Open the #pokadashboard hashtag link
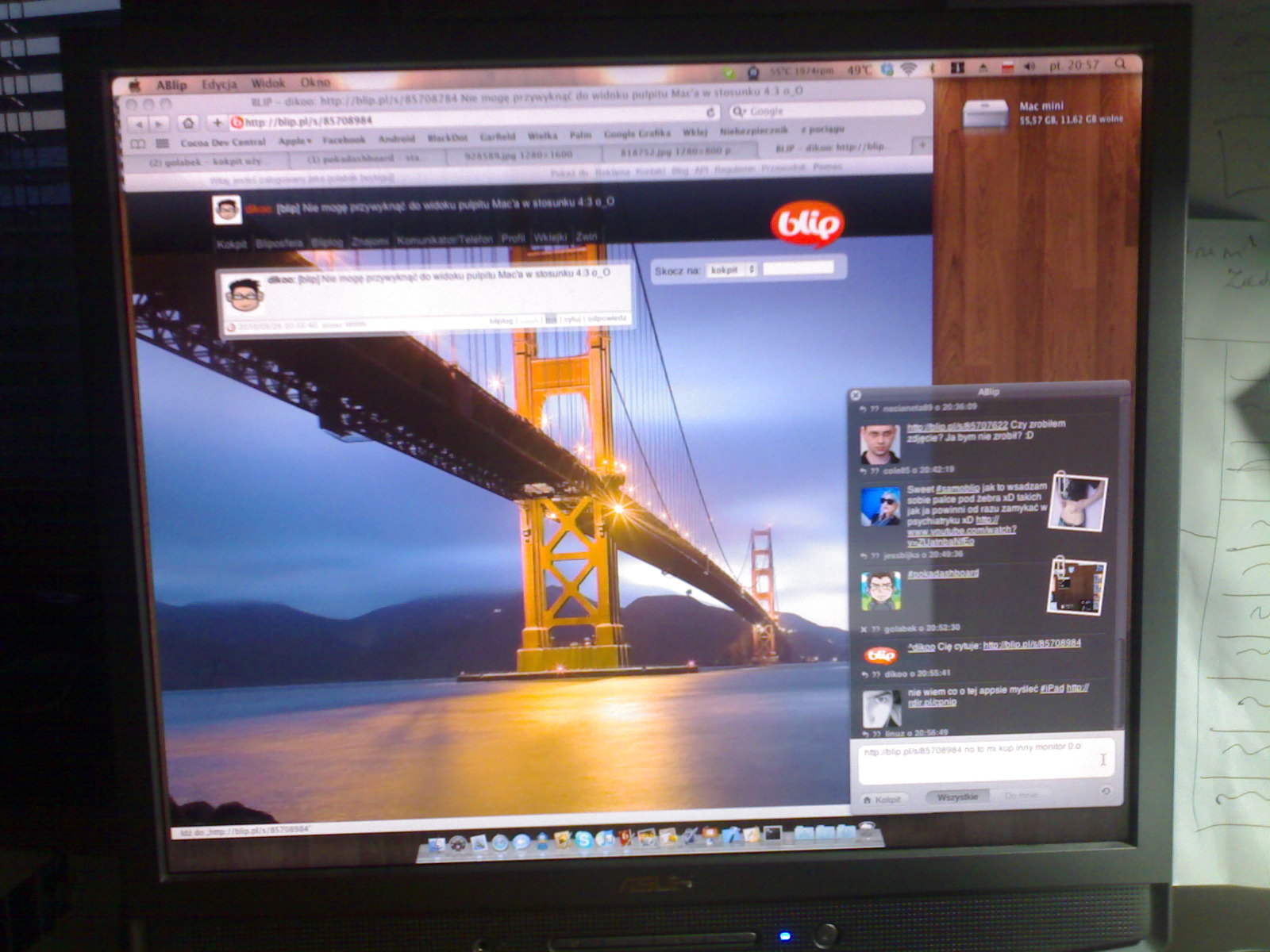The image size is (1270, 952). click(943, 573)
